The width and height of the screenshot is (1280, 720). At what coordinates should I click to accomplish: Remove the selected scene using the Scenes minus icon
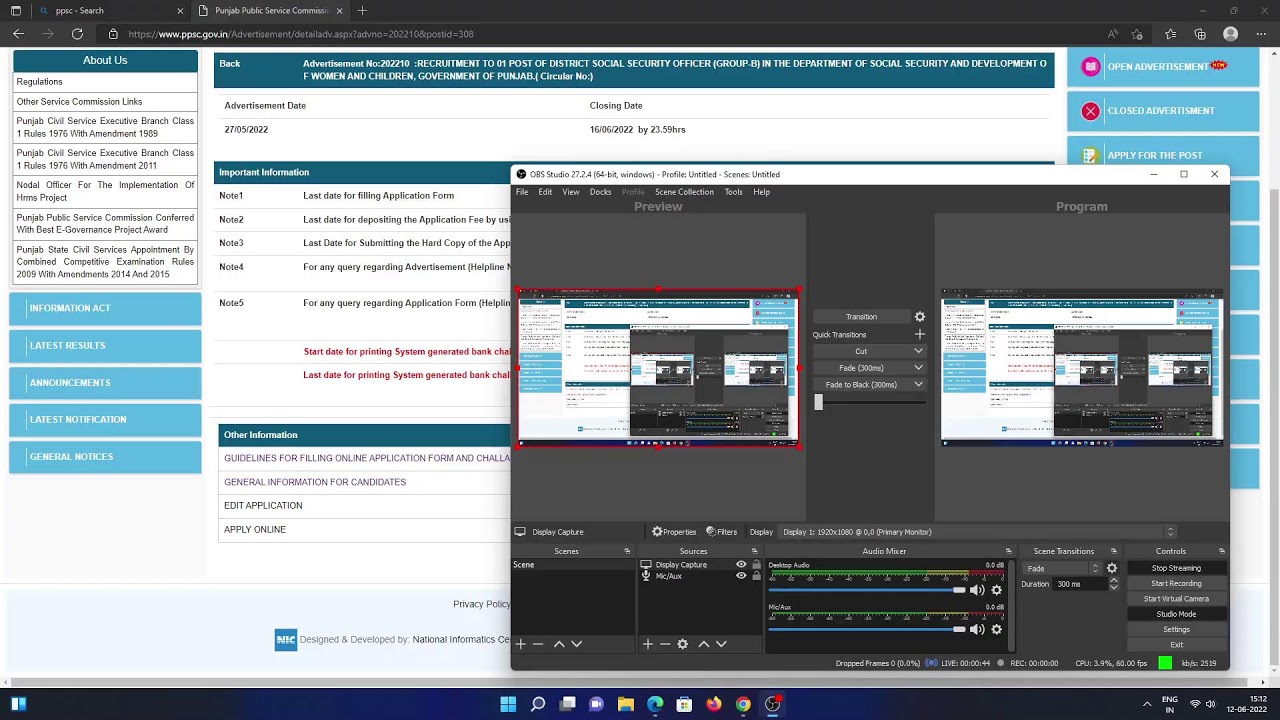click(x=538, y=644)
